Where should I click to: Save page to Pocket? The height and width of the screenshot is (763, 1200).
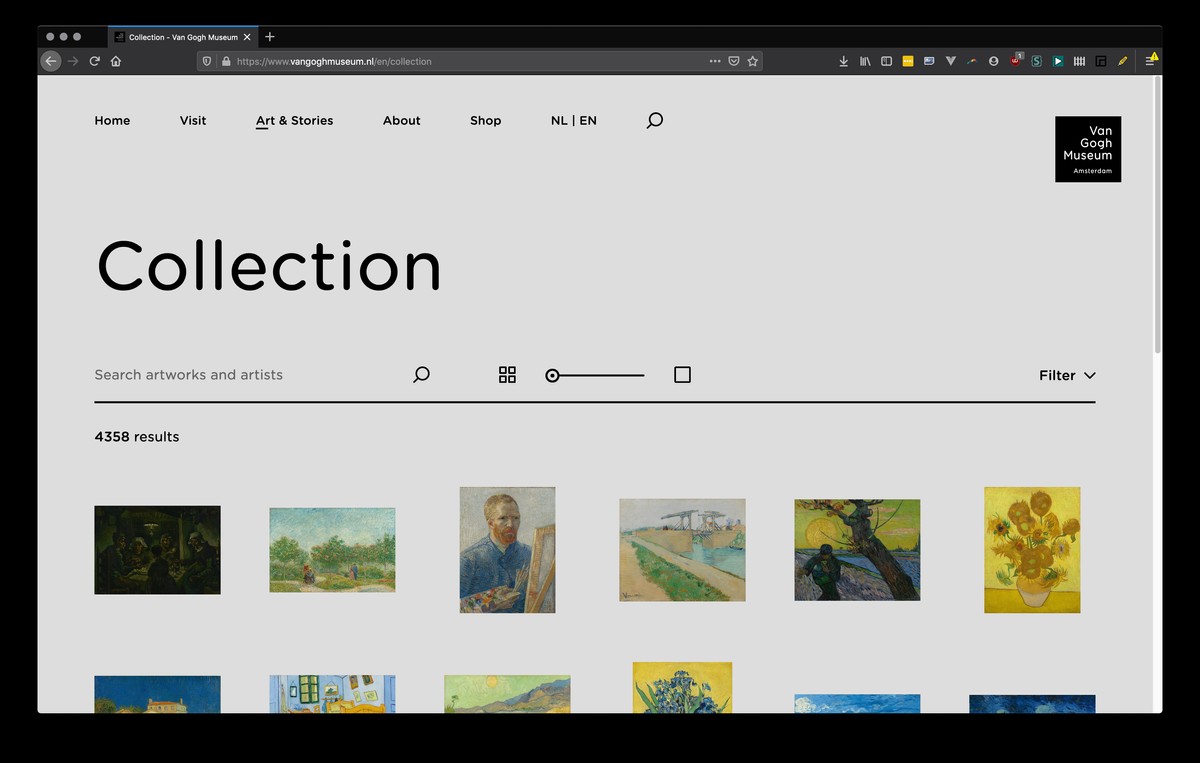pos(734,61)
